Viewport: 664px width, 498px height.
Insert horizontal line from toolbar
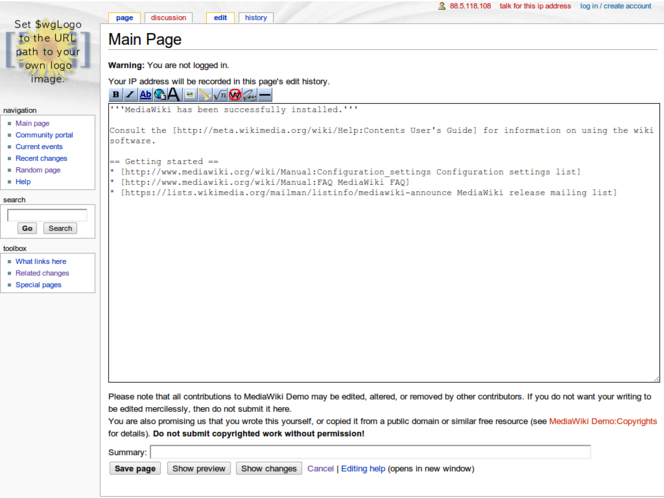(265, 95)
